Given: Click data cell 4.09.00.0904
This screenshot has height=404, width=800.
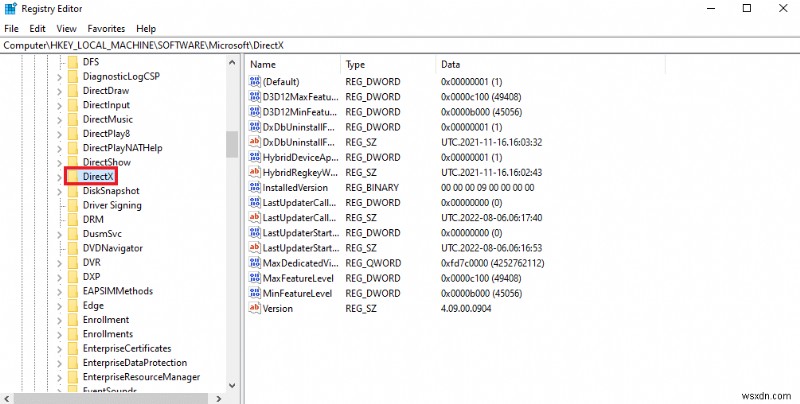Looking at the screenshot, I should (x=466, y=308).
